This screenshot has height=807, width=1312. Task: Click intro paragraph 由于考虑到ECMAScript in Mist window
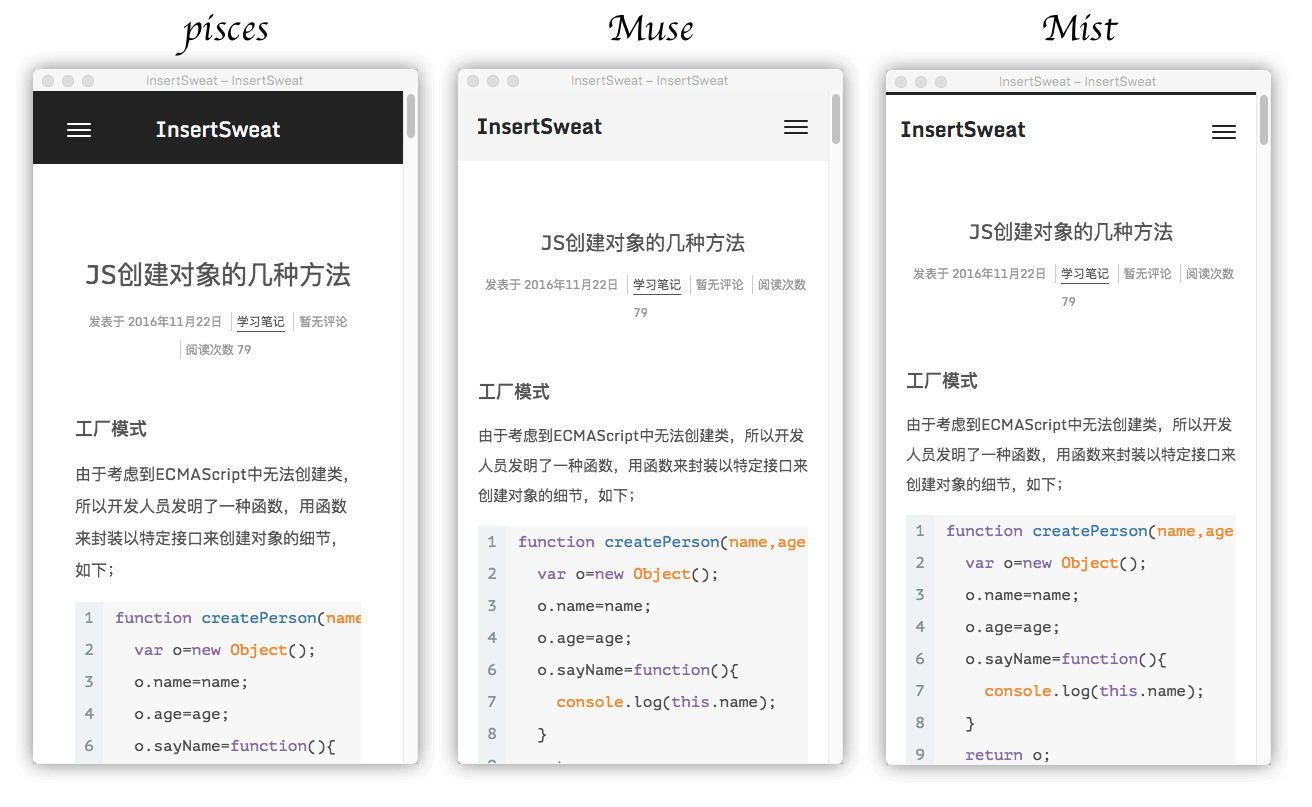point(1071,455)
